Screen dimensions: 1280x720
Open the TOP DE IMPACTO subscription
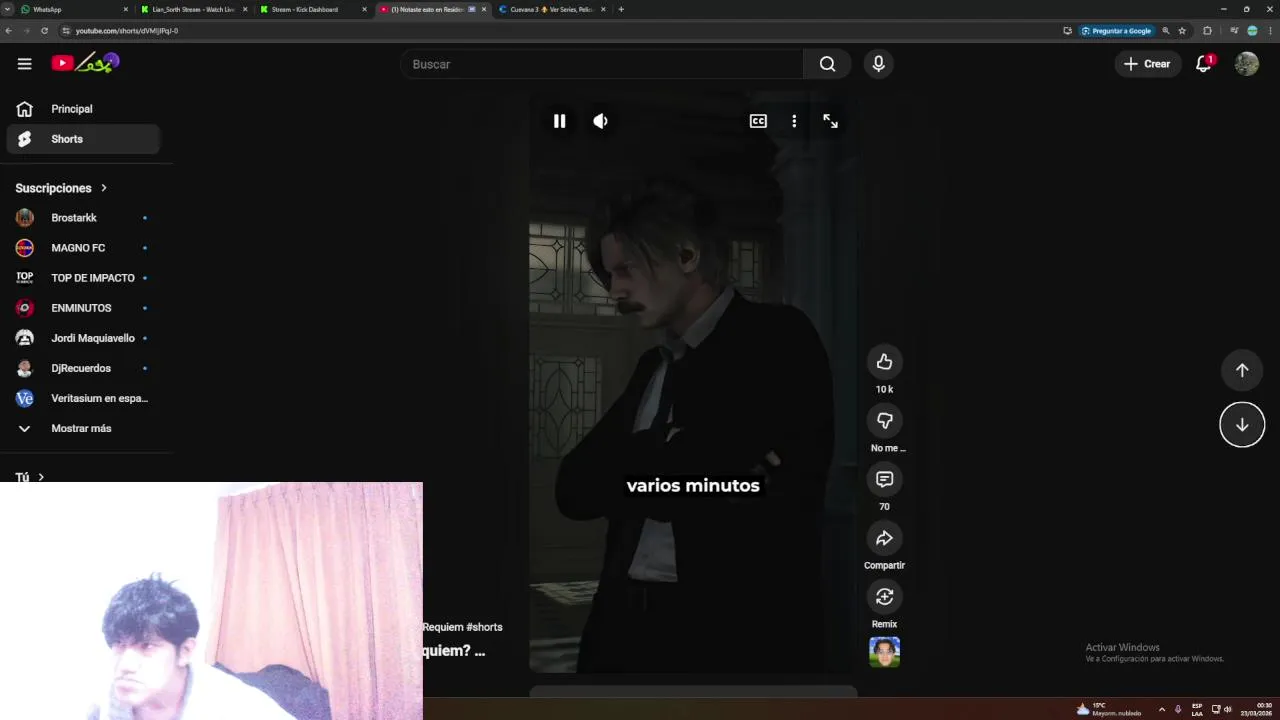(83, 278)
